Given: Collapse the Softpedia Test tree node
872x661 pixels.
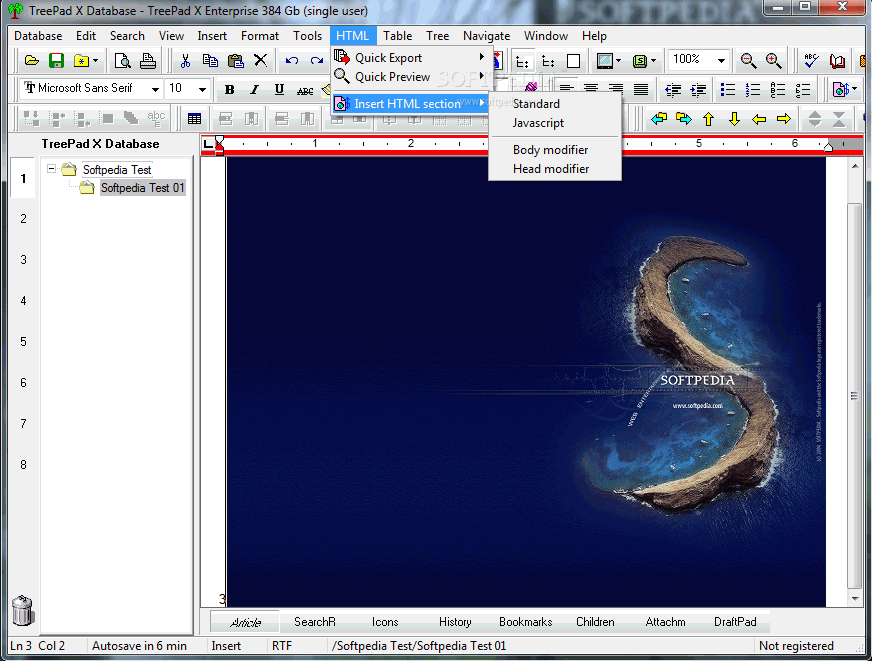Looking at the screenshot, I should pos(52,168).
